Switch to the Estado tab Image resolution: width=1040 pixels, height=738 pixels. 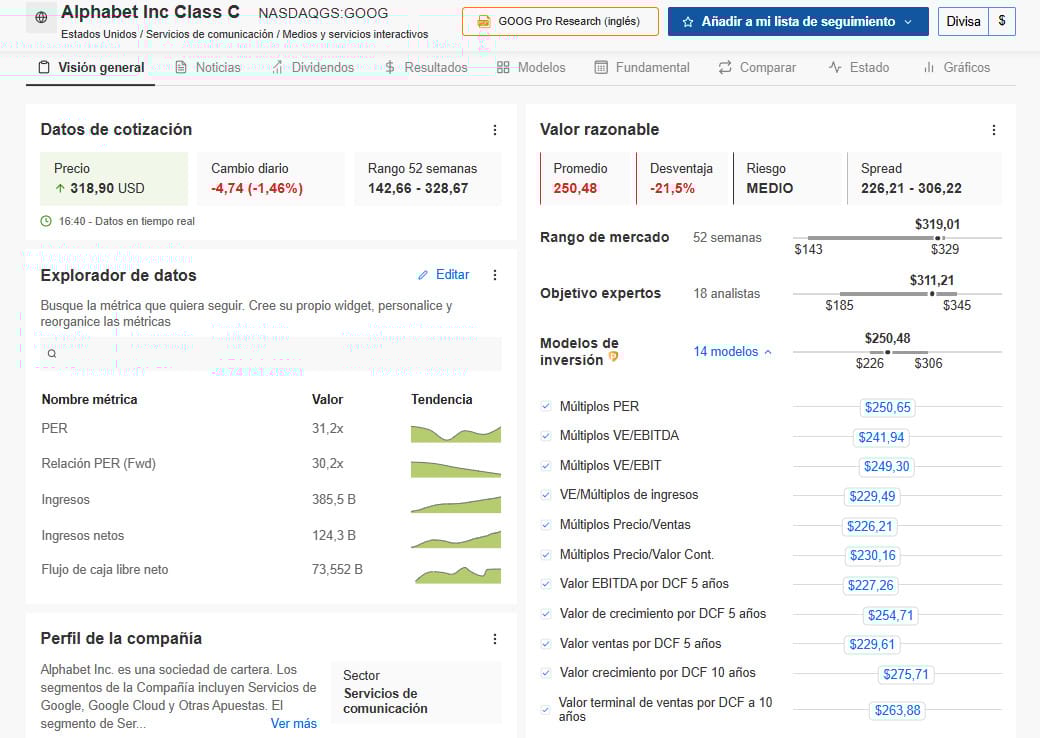click(859, 68)
